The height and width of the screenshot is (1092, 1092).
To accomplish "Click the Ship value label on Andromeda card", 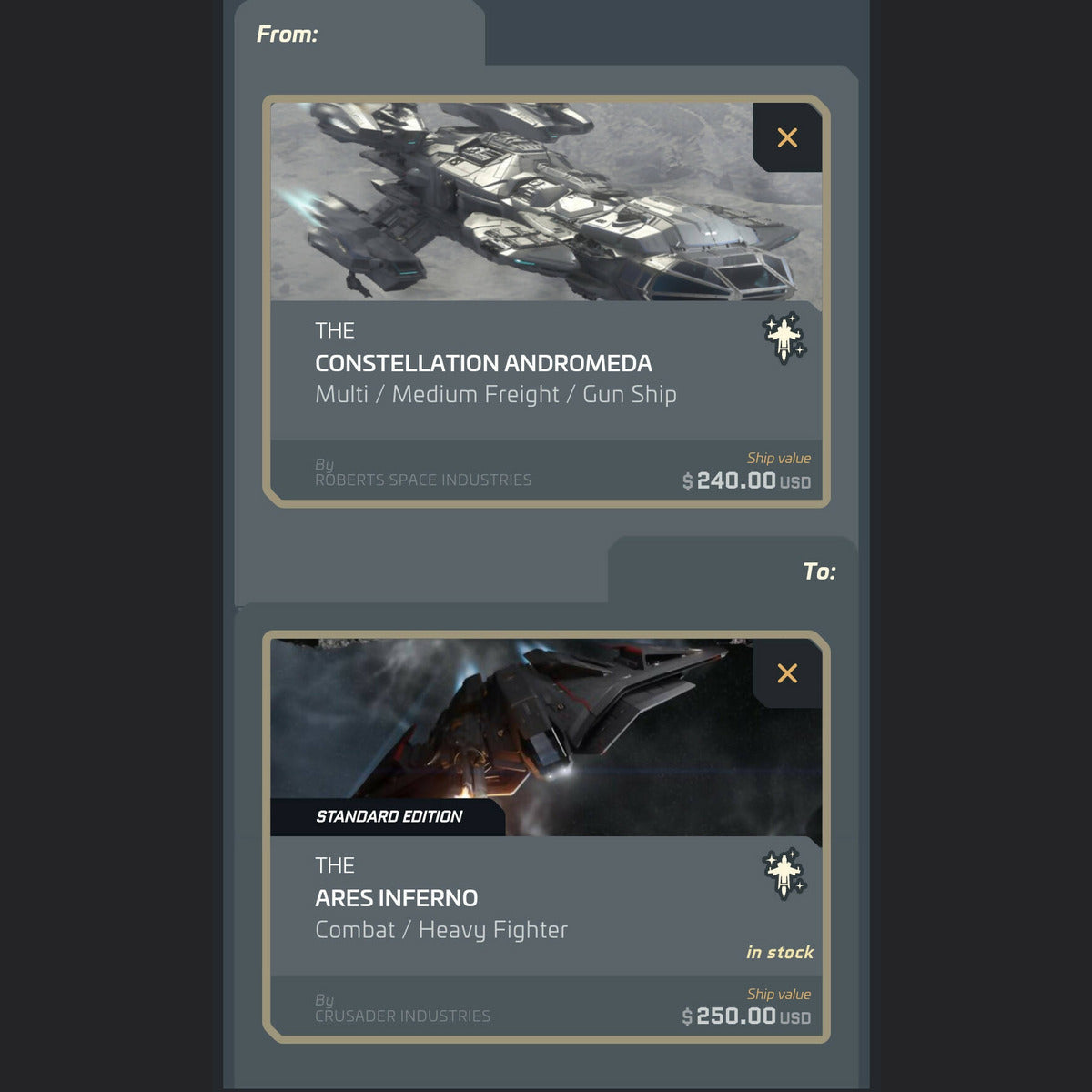I will [x=779, y=458].
